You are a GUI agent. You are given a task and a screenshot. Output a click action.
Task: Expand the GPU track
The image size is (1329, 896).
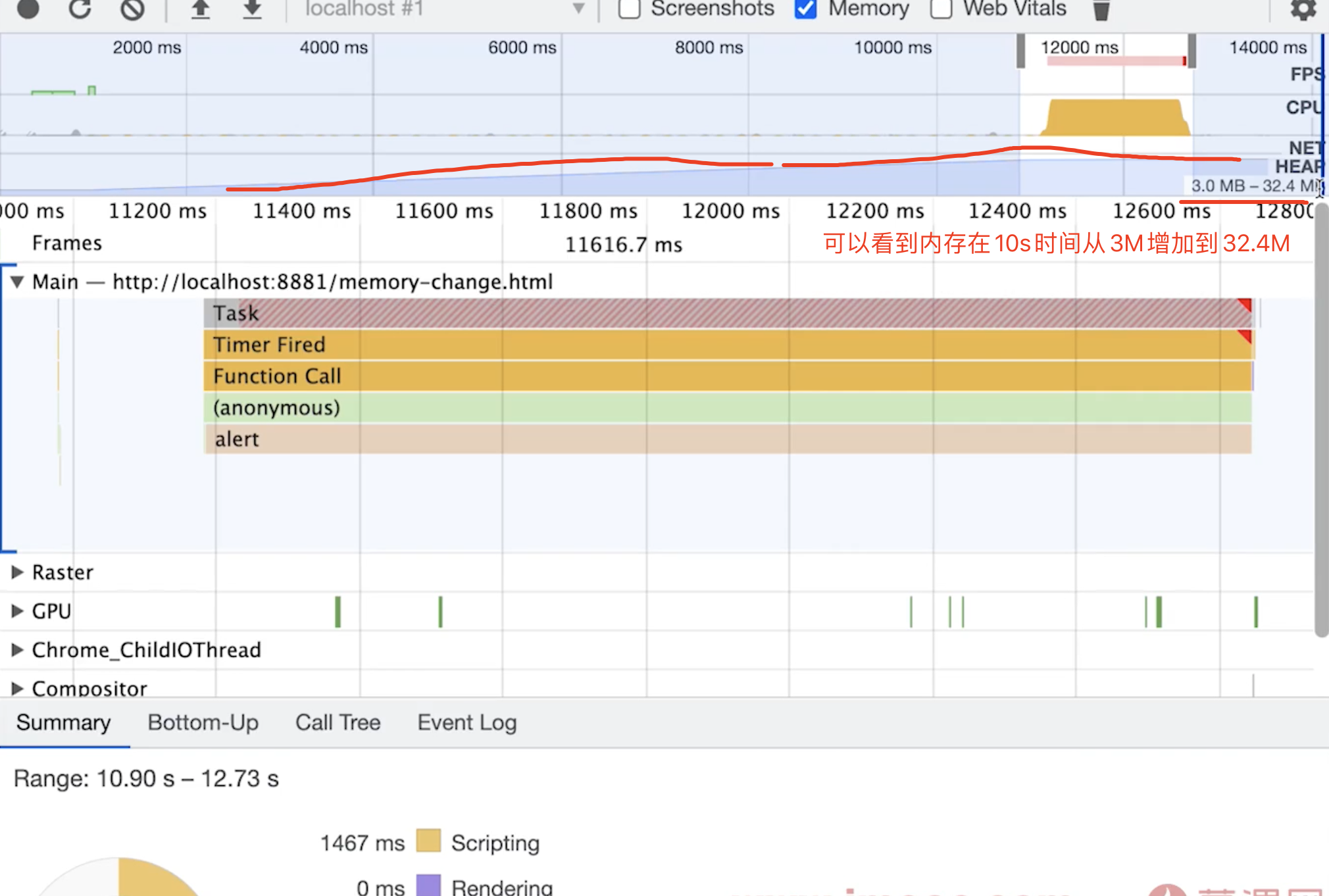tap(18, 611)
